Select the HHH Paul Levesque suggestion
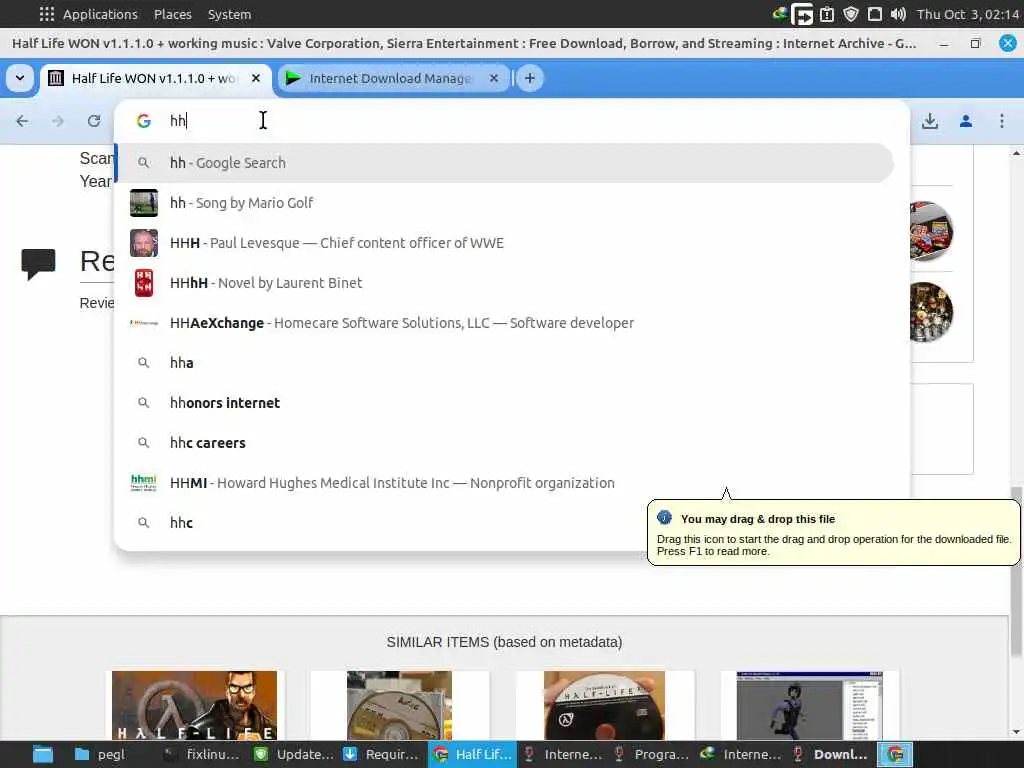The width and height of the screenshot is (1024, 768). 504,243
